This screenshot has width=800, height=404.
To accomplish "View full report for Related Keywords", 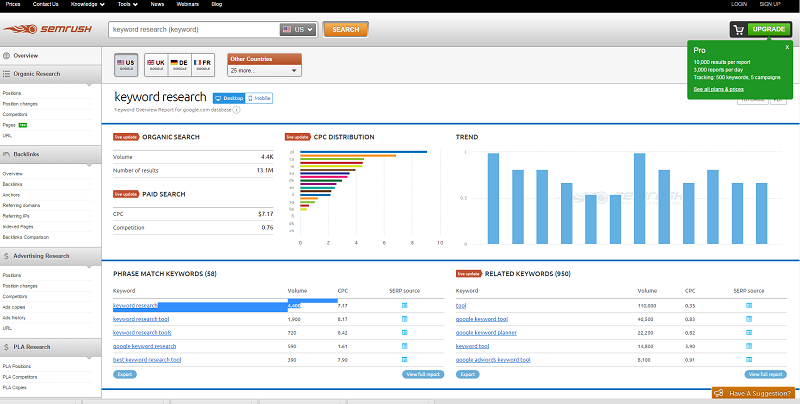I will pos(766,374).
